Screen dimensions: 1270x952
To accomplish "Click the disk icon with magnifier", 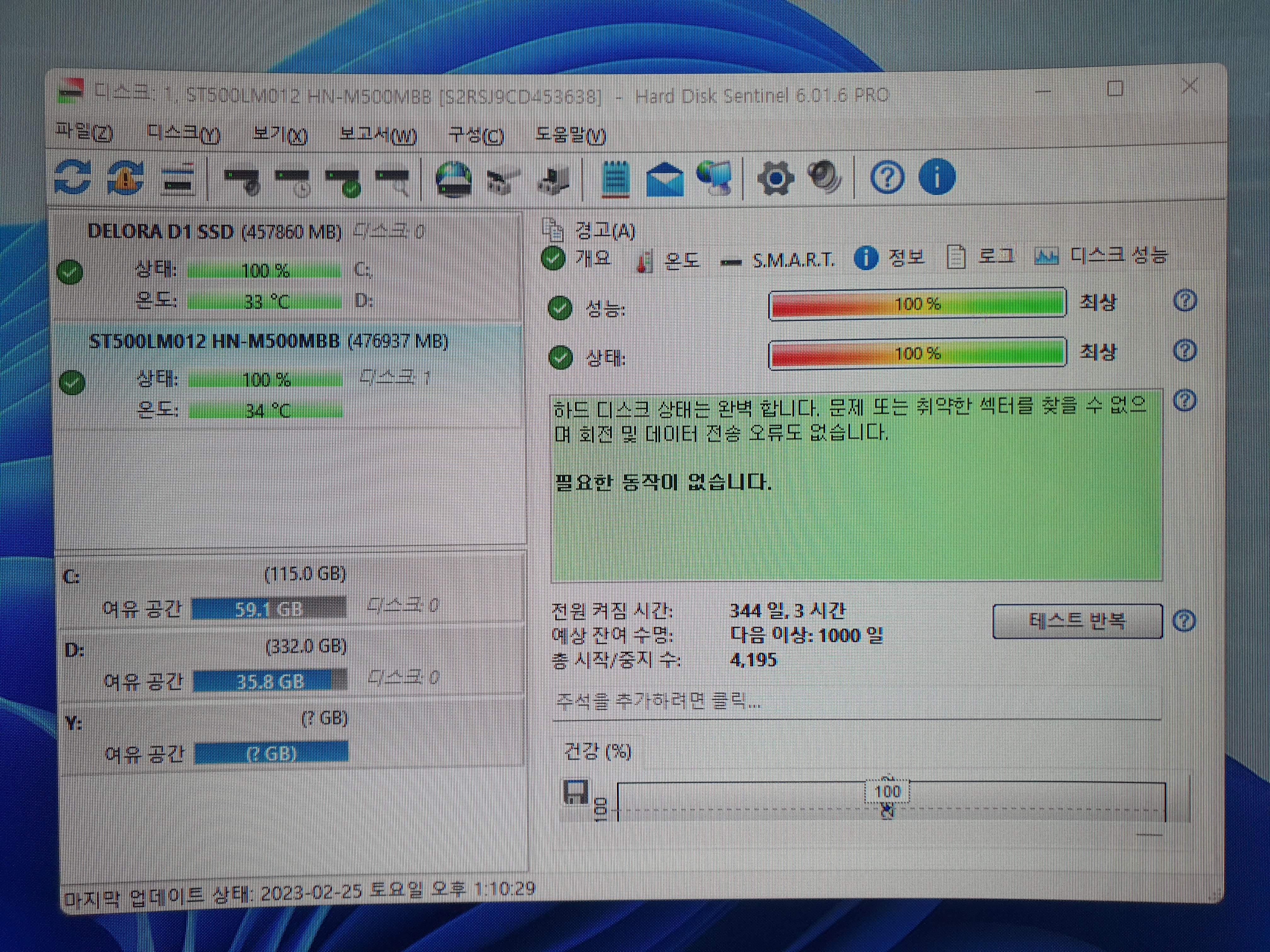I will point(393,182).
